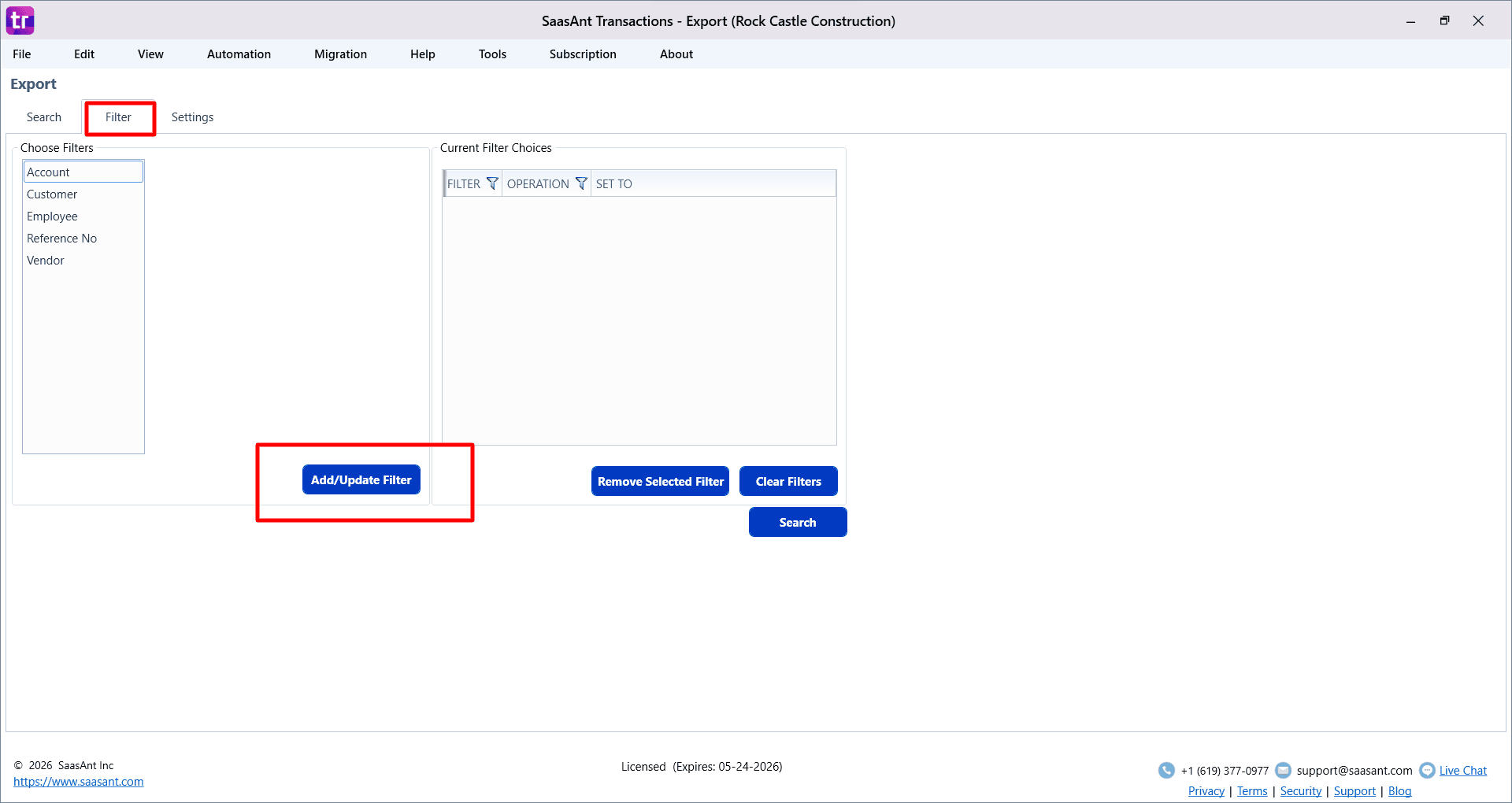The height and width of the screenshot is (803, 1512).
Task: Minimize the SaasAnt Transactions window
Action: point(1410,21)
